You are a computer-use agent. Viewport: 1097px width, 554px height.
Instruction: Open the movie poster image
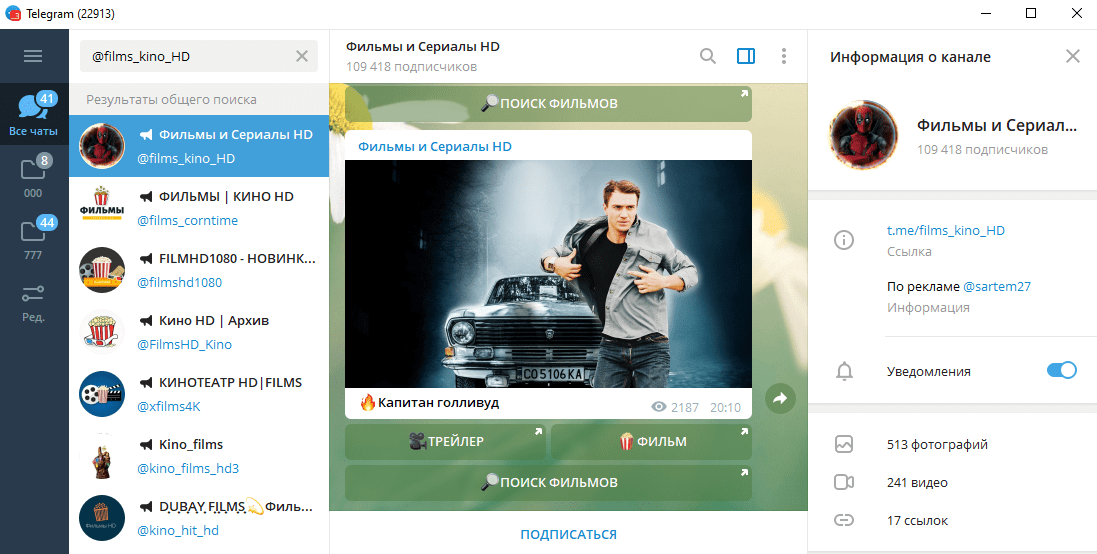click(x=548, y=274)
